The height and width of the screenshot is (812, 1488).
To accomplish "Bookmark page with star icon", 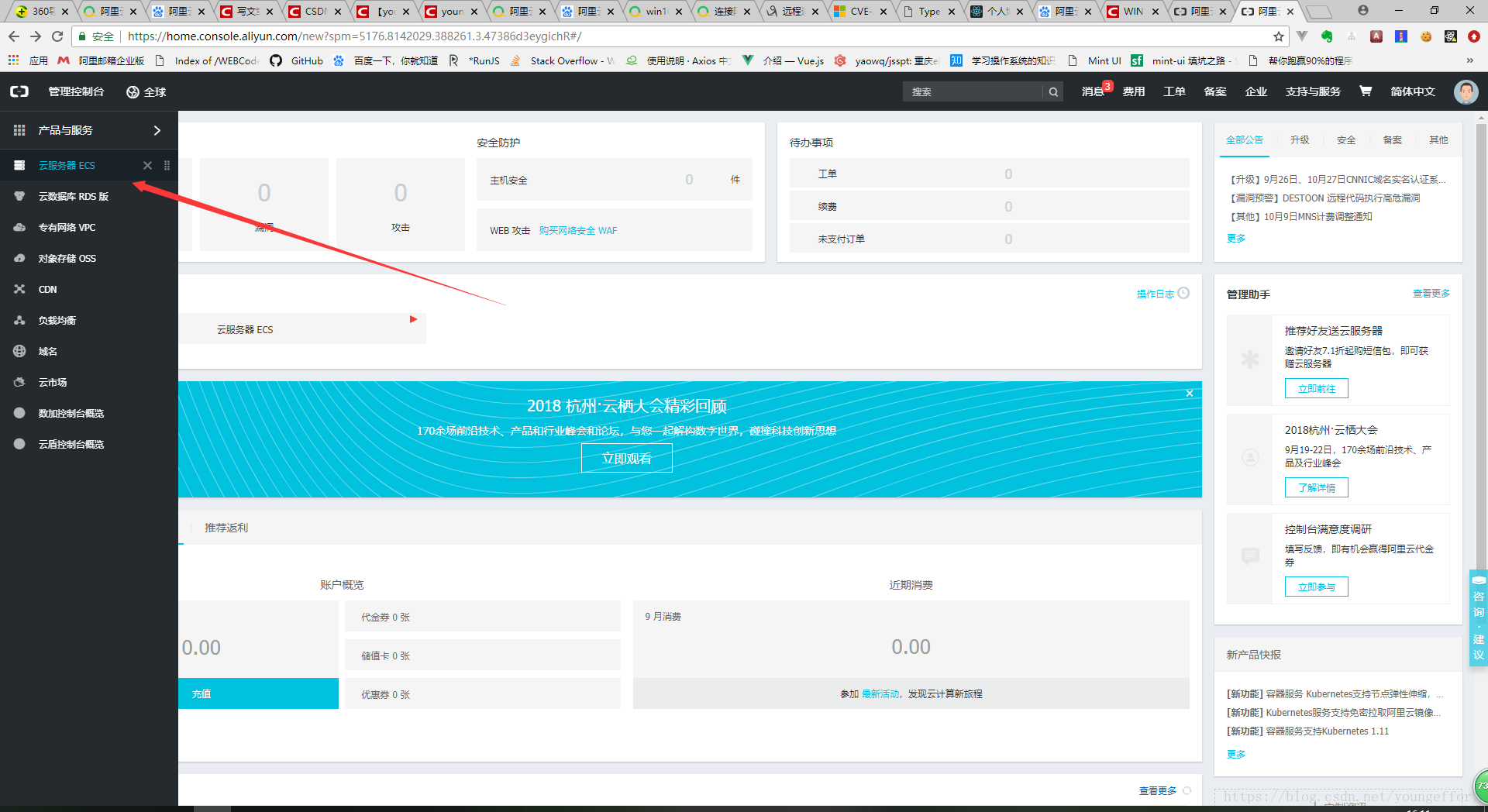I will point(1279,36).
